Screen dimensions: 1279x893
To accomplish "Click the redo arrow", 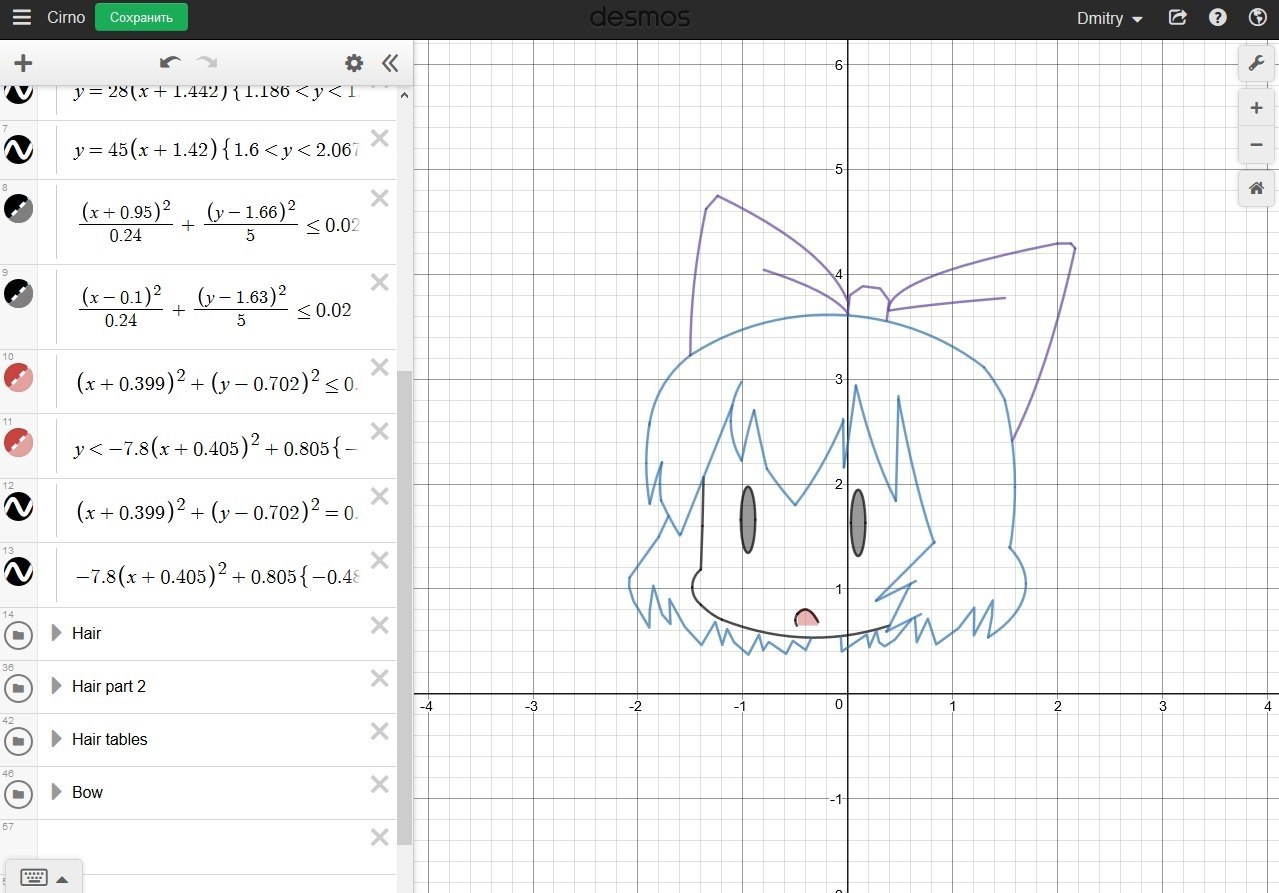I will (x=207, y=63).
